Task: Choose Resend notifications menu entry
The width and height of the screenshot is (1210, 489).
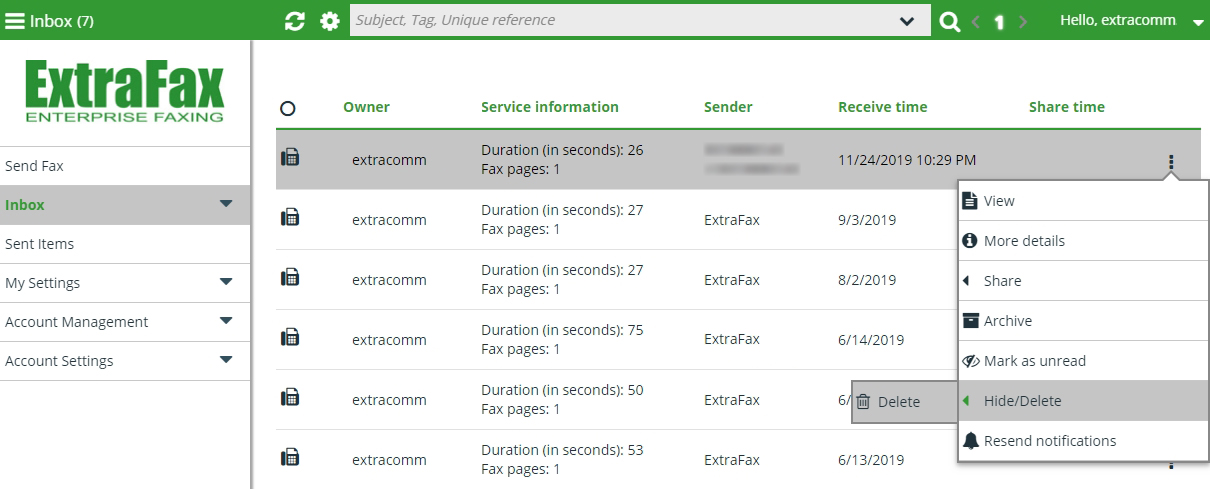Action: coord(1083,441)
